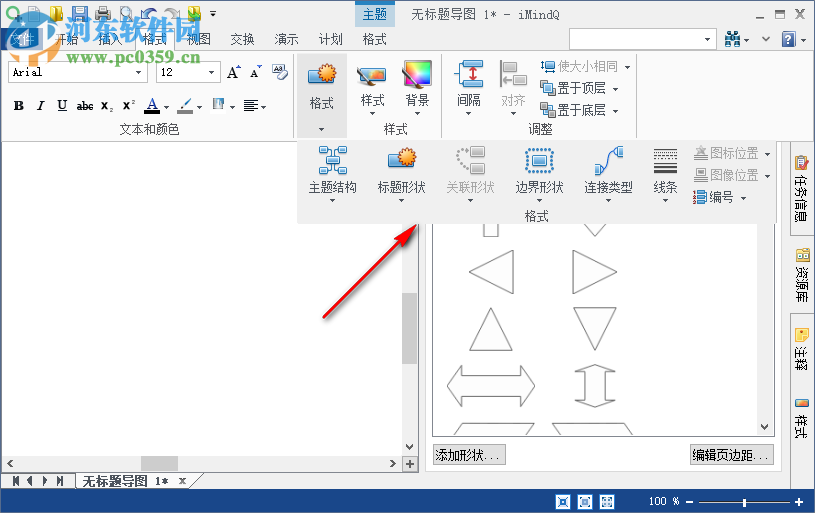
Task: Click the help question mark icon
Action: [788, 39]
